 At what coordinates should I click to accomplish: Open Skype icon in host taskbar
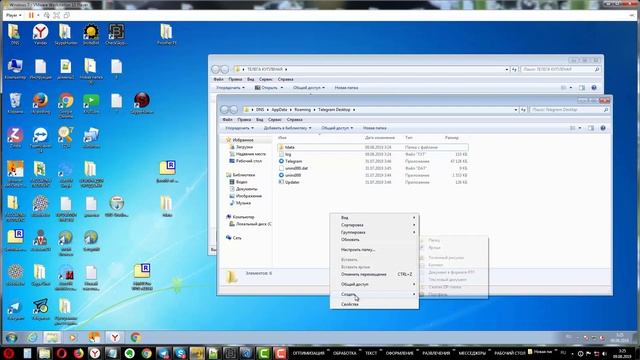pos(180,353)
